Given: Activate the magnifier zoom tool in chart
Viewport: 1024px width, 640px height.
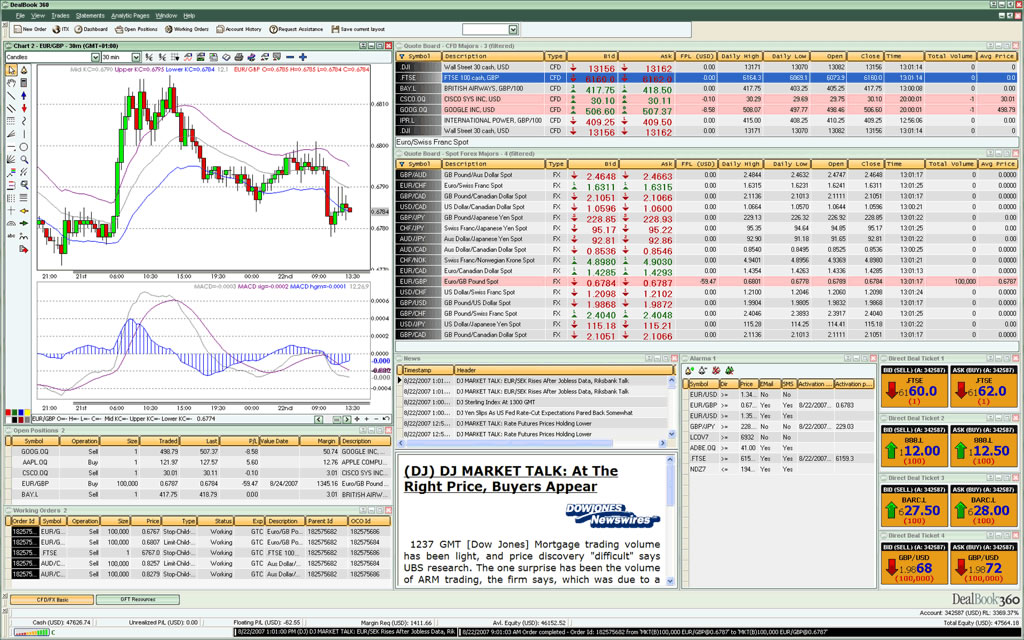Looking at the screenshot, I should pyautogui.click(x=24, y=160).
